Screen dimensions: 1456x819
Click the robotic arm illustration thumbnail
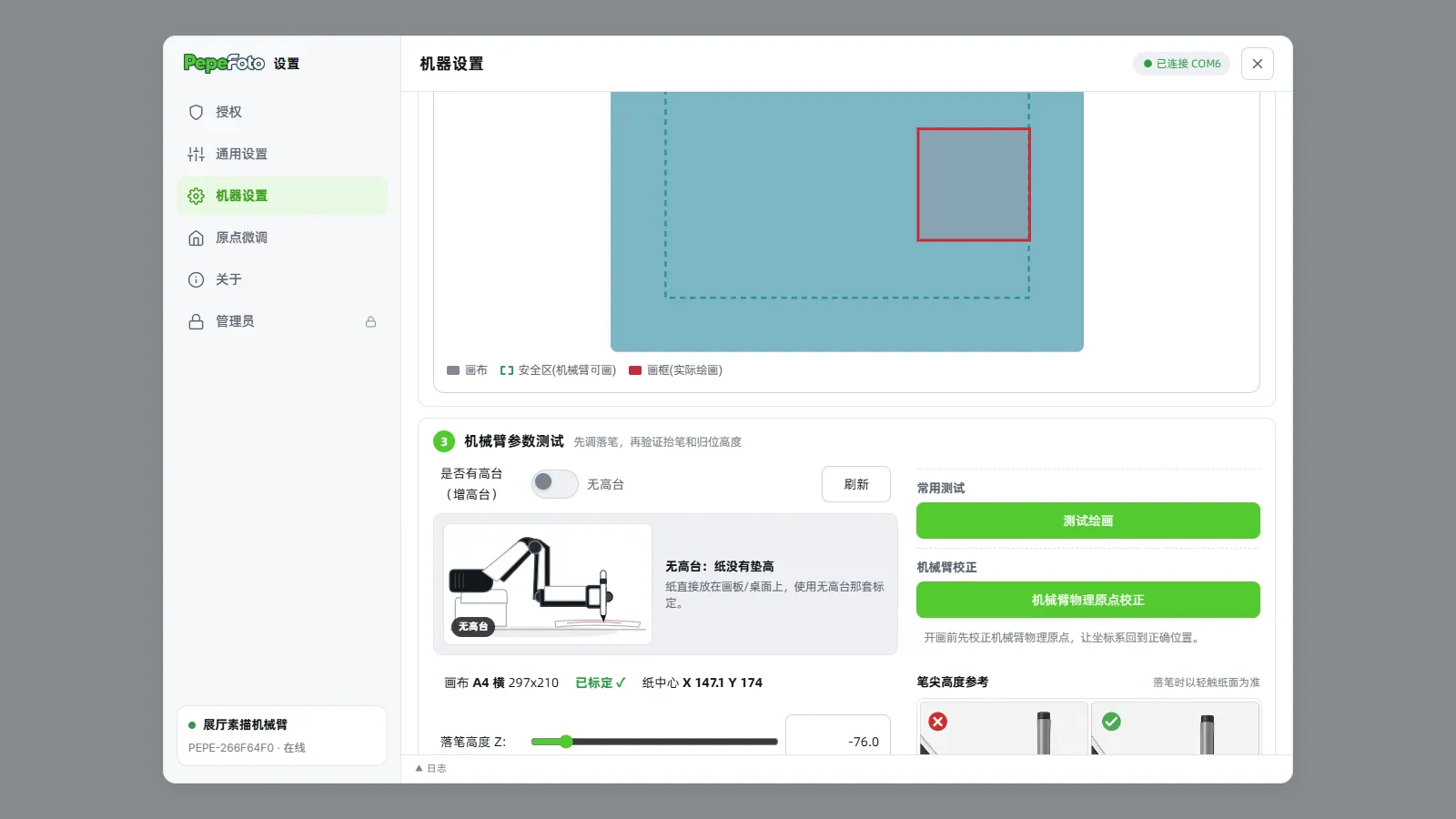[x=548, y=584]
